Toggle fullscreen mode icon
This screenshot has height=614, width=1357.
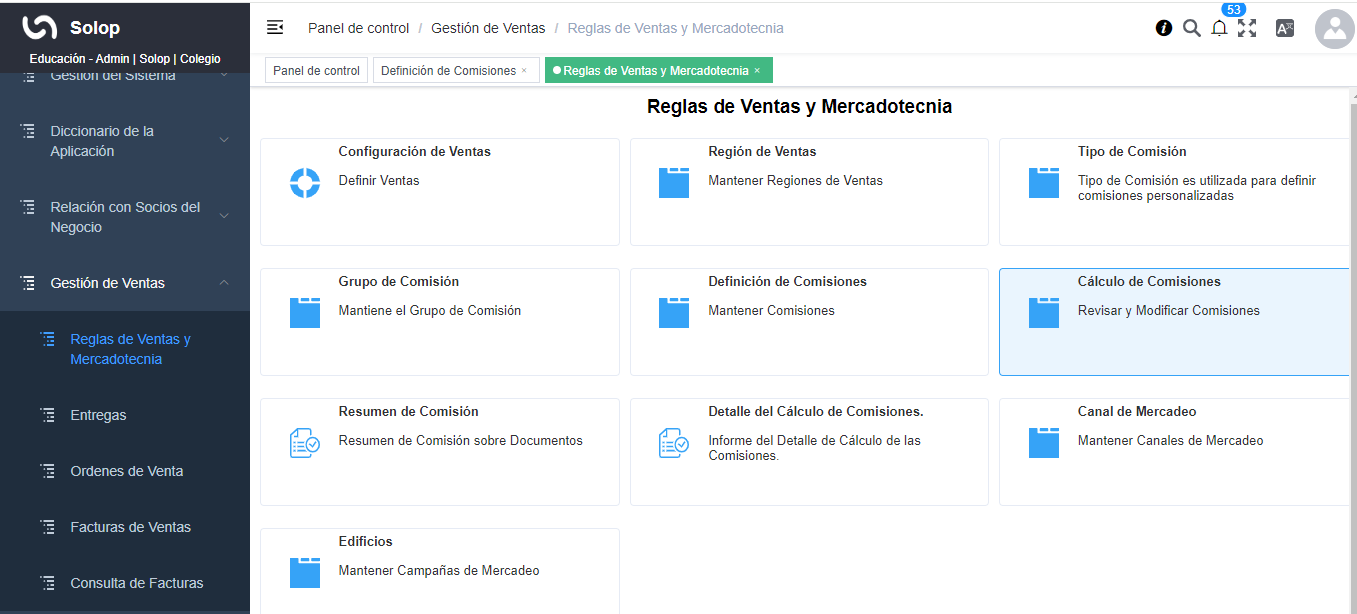1247,28
